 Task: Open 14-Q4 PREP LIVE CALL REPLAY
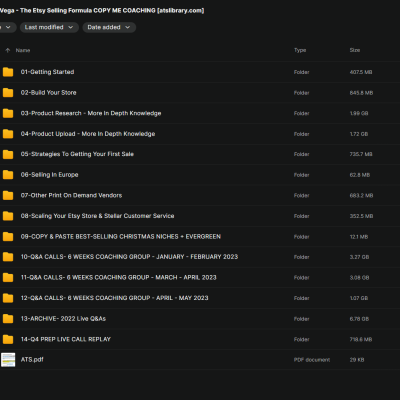pos(66,340)
